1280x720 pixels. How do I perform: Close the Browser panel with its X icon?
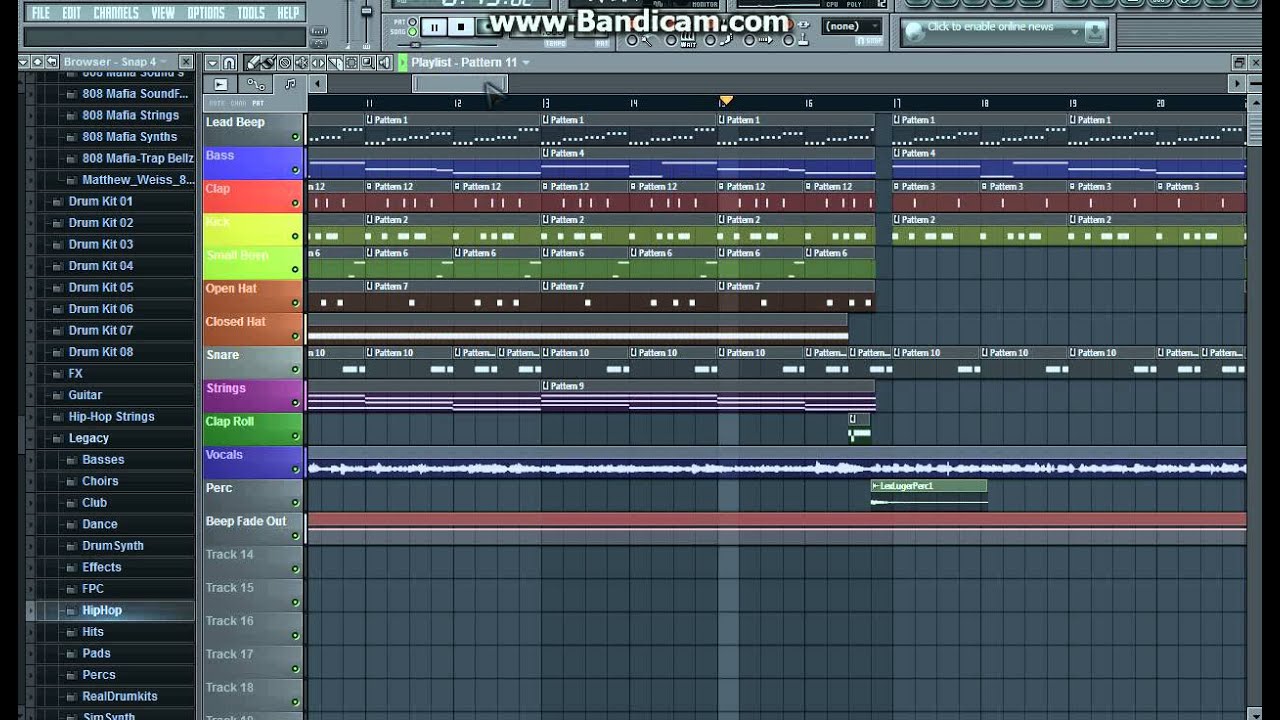click(x=186, y=62)
